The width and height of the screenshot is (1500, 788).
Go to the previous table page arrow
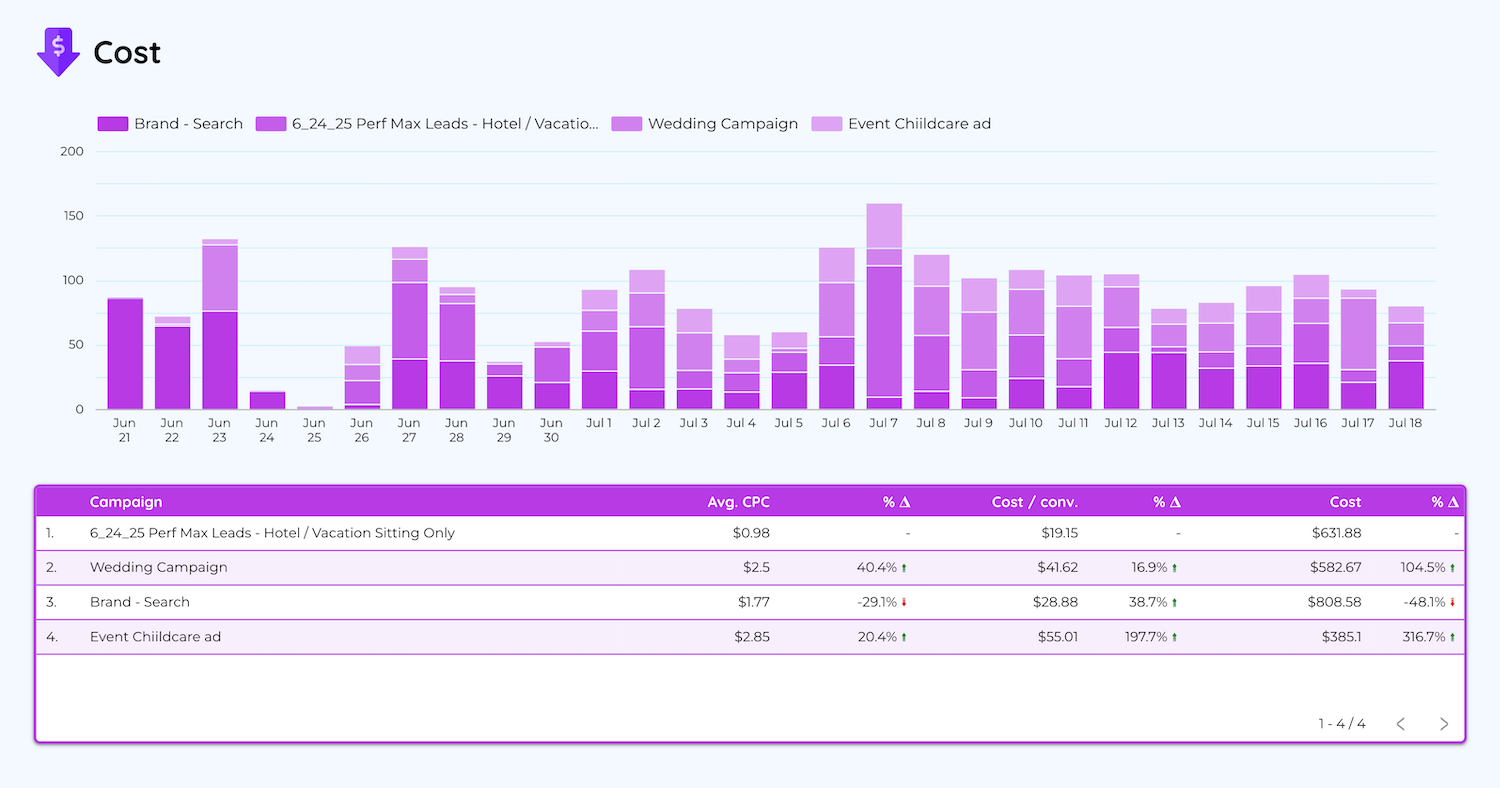(1401, 724)
